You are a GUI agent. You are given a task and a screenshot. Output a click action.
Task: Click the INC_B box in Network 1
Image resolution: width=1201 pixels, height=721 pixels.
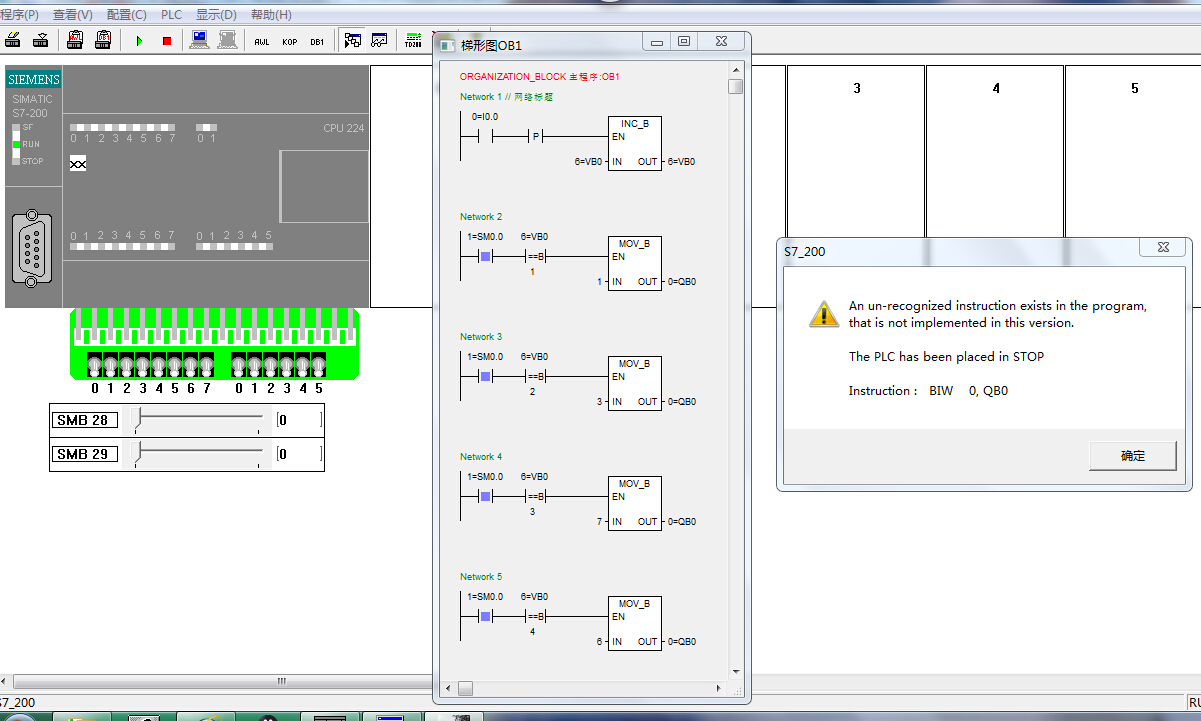click(x=635, y=143)
